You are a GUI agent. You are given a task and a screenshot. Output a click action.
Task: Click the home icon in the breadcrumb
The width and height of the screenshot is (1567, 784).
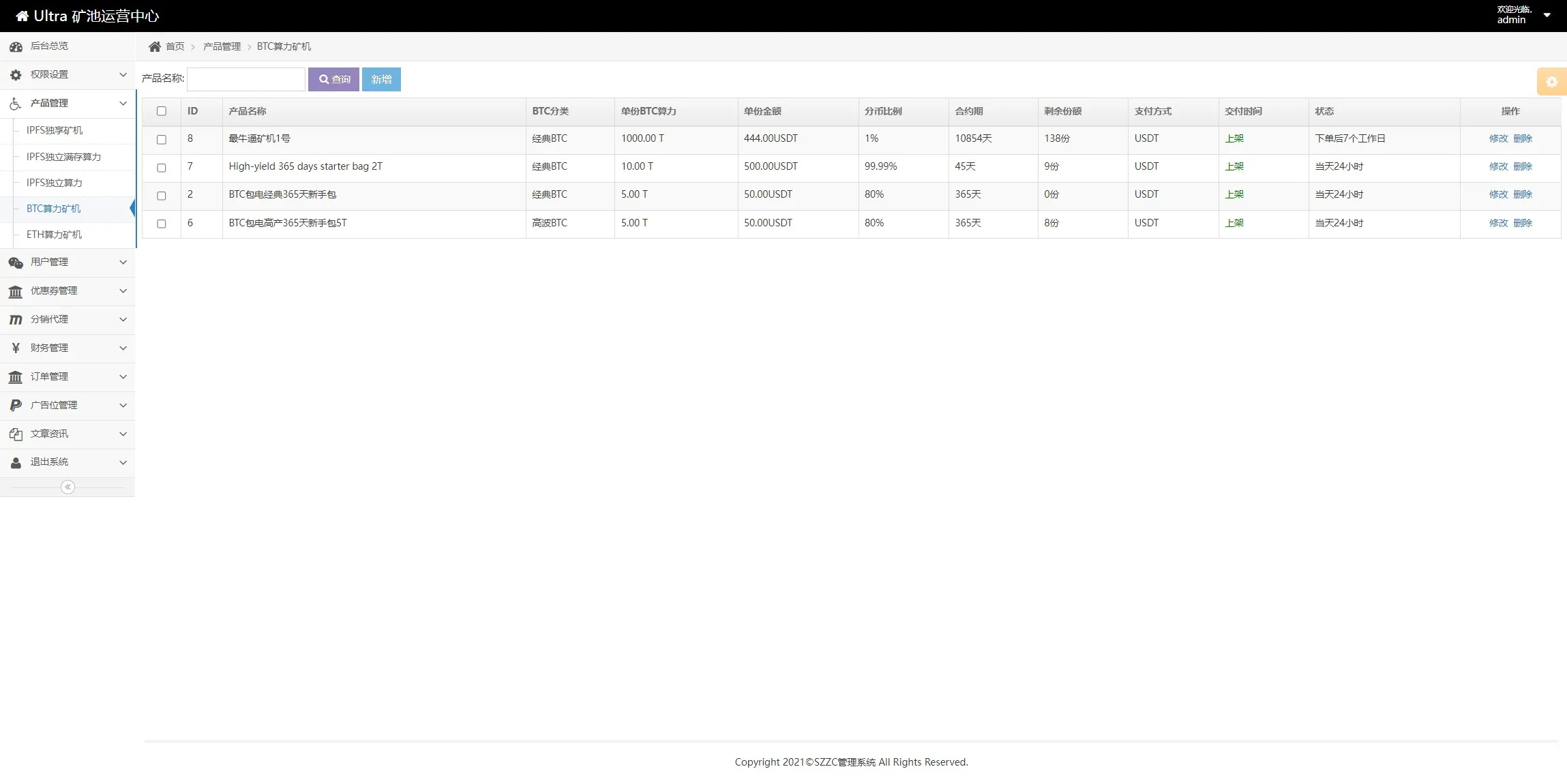click(x=155, y=46)
